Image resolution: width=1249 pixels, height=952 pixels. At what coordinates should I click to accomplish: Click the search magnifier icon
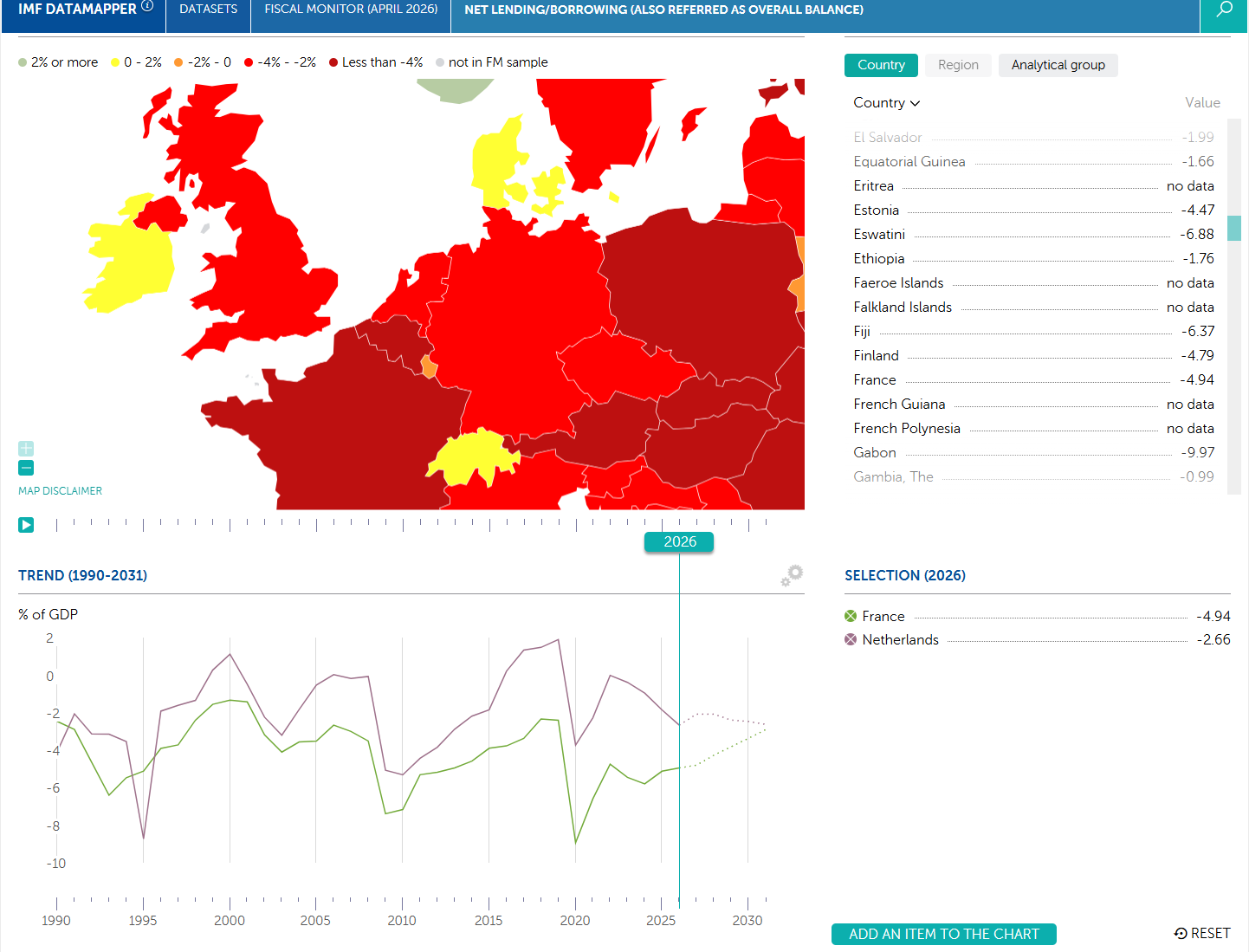coord(1224,10)
